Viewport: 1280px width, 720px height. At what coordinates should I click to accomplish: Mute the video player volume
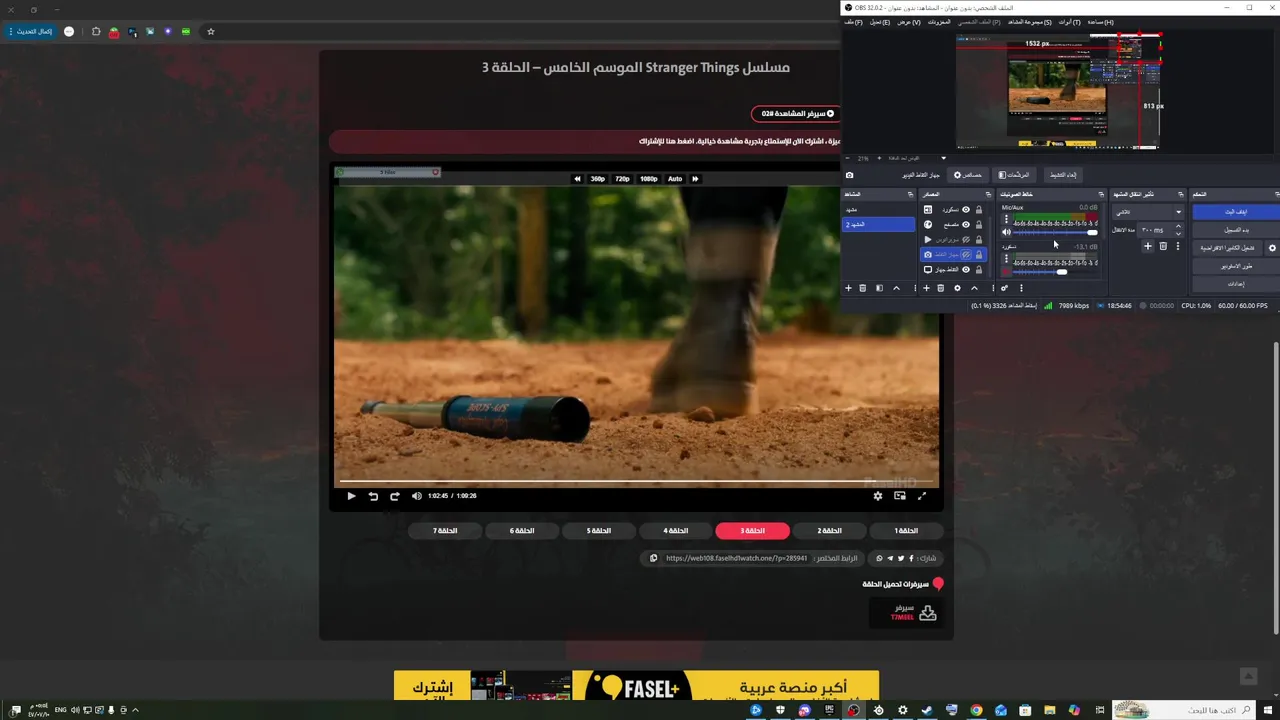(417, 496)
